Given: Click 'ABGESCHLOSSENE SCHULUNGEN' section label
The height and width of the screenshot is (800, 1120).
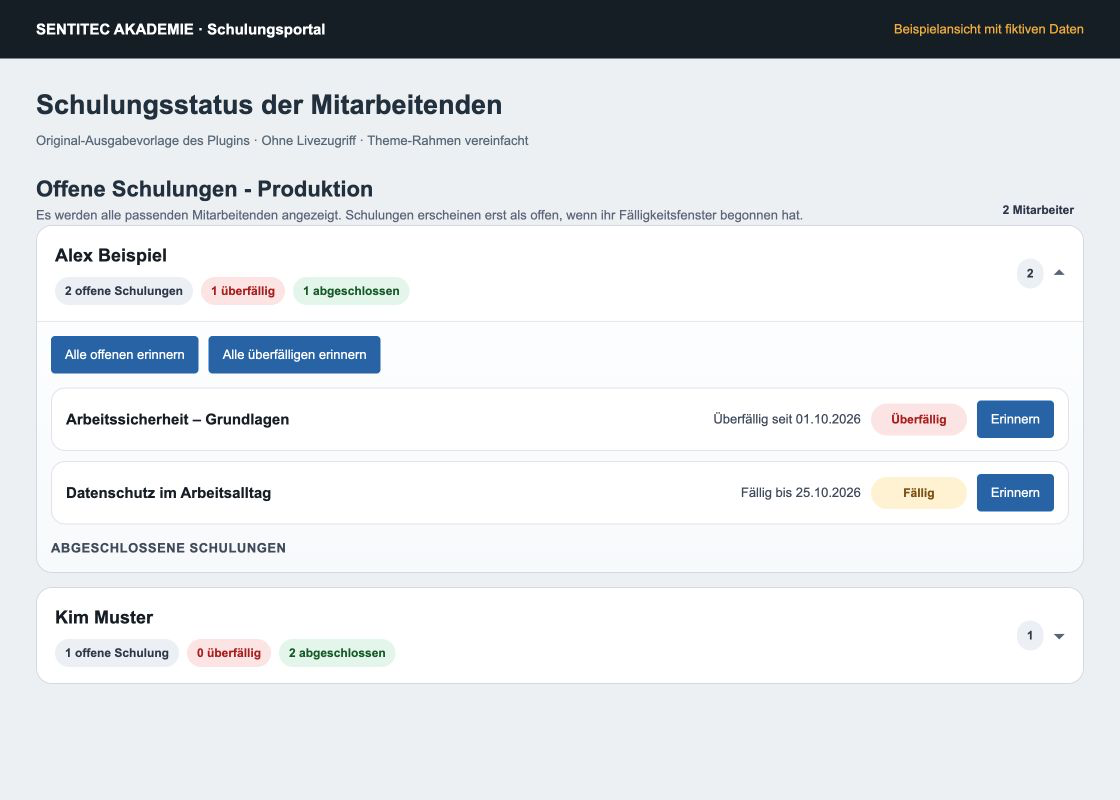Looking at the screenshot, I should (x=169, y=548).
